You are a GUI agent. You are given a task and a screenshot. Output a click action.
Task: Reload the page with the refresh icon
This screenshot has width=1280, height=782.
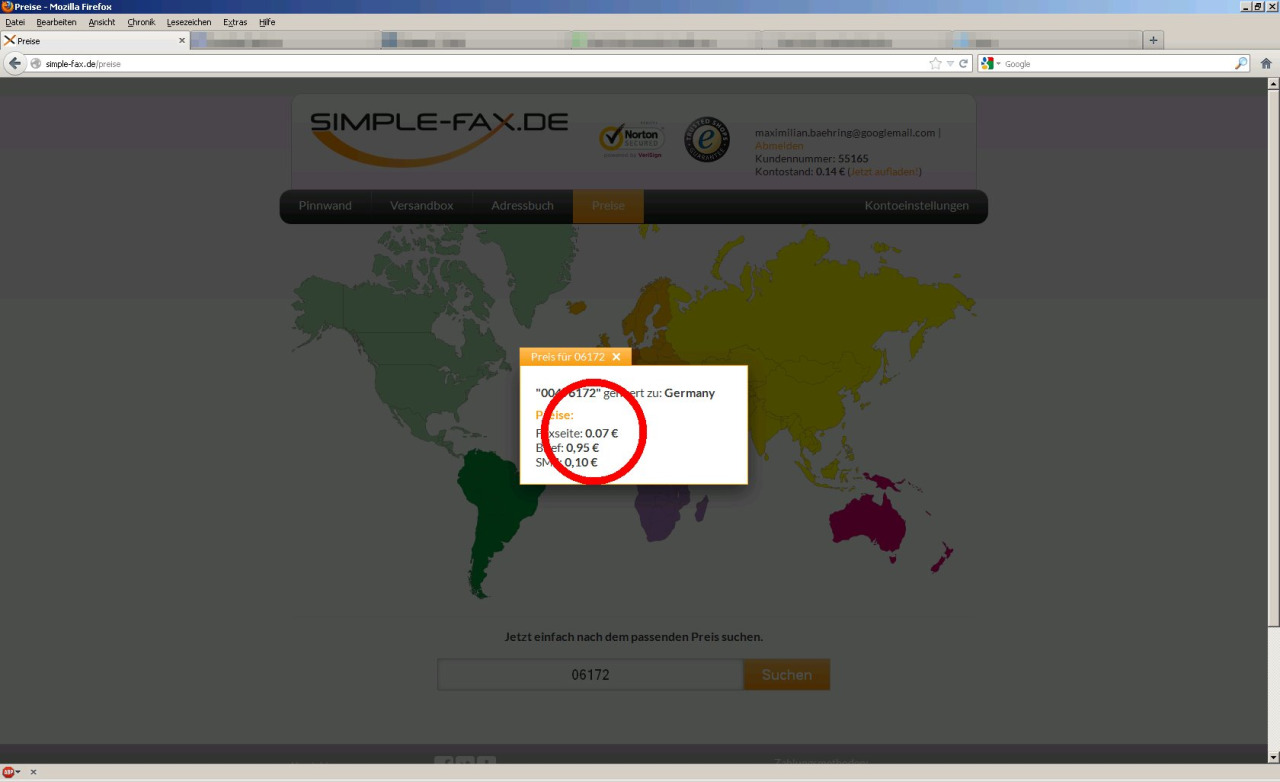coord(964,63)
